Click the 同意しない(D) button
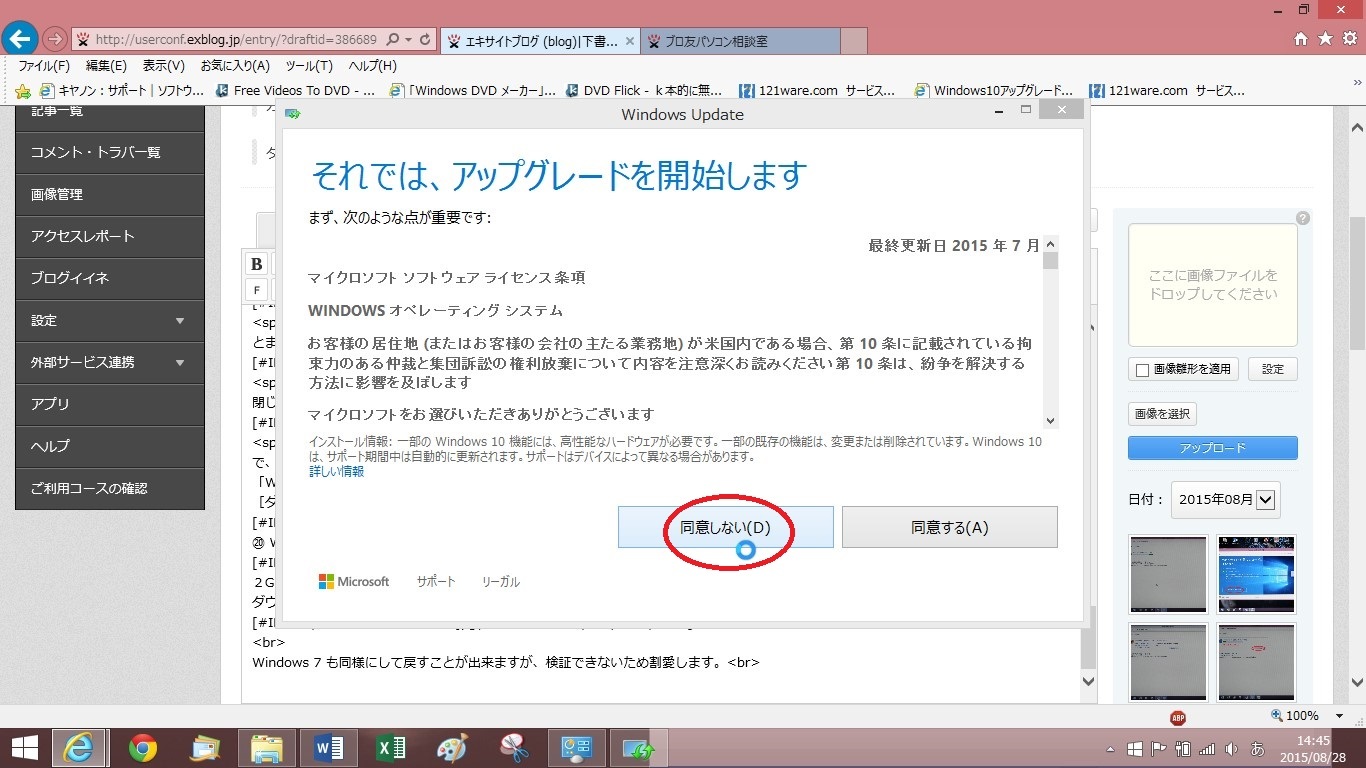The width and height of the screenshot is (1366, 768). click(725, 527)
